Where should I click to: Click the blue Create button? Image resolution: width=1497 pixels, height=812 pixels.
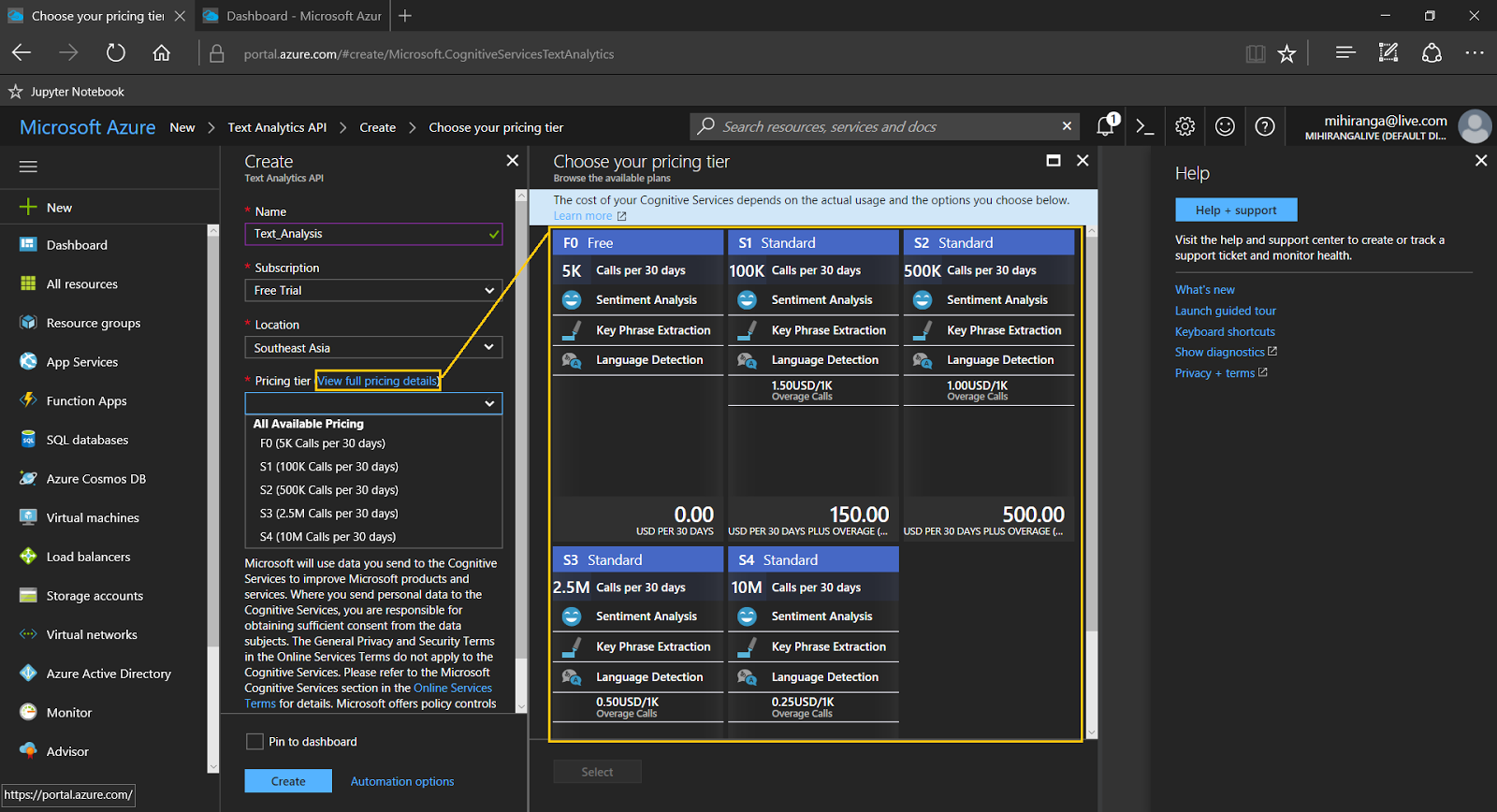point(288,781)
